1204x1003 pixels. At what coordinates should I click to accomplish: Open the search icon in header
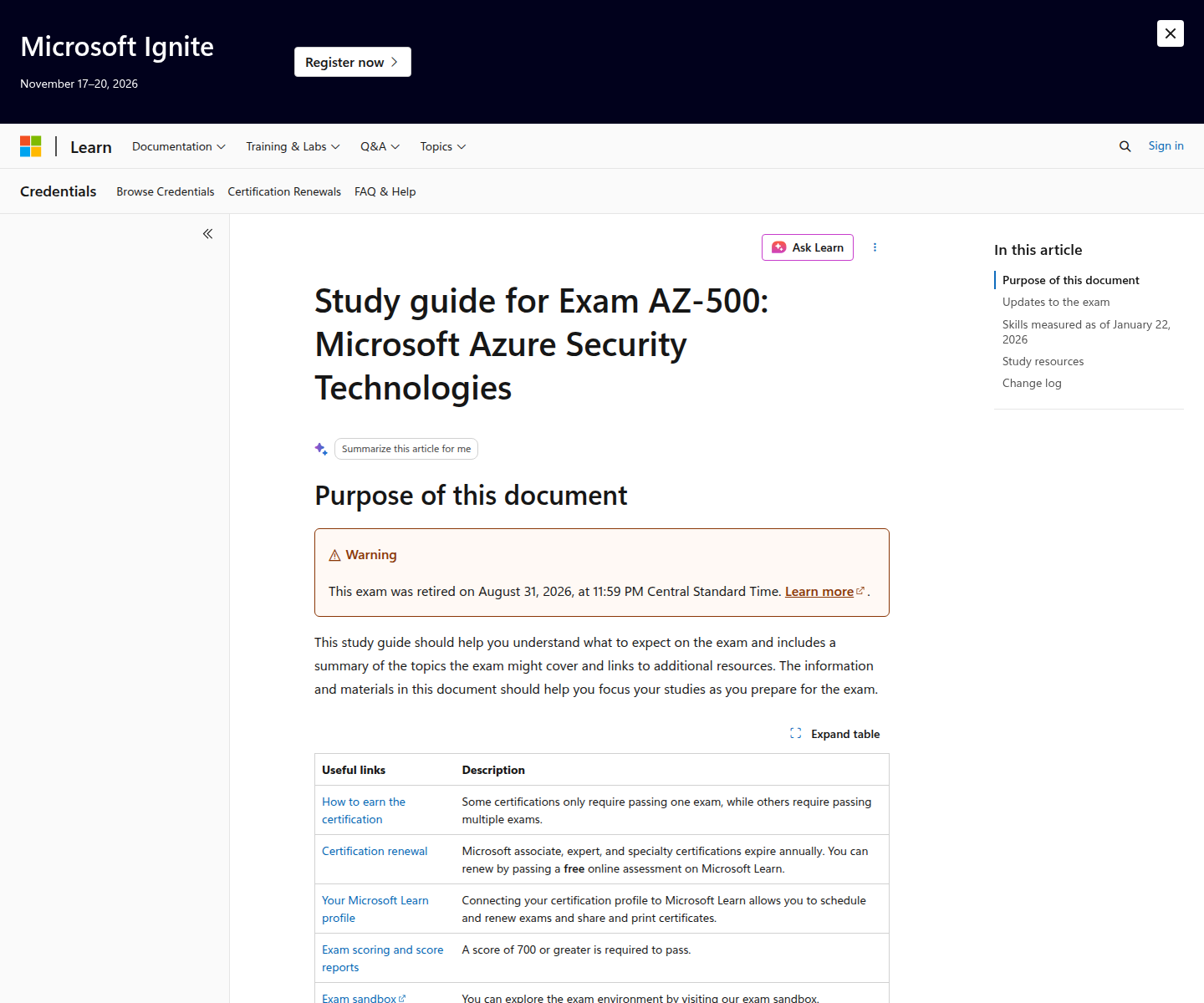tap(1125, 146)
